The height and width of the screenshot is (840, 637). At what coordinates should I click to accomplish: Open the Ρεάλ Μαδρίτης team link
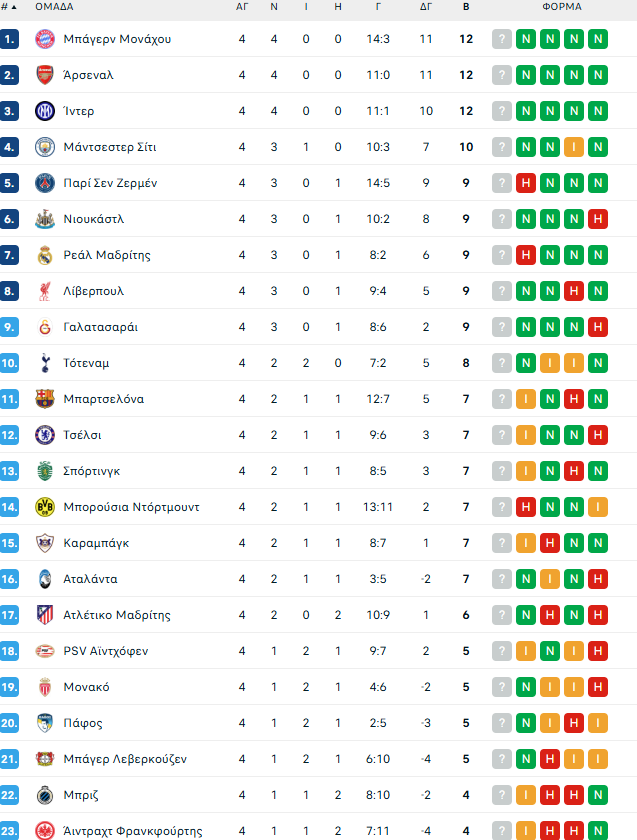click(106, 255)
